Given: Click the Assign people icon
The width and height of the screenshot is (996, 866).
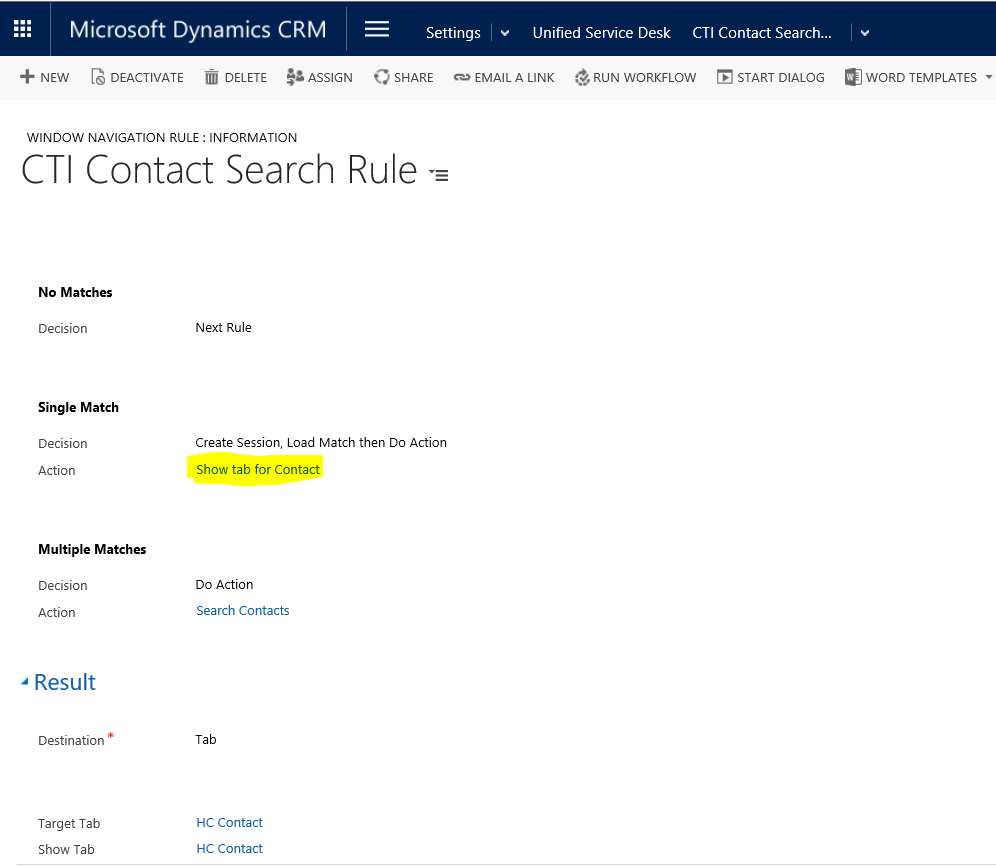Looking at the screenshot, I should pos(295,77).
